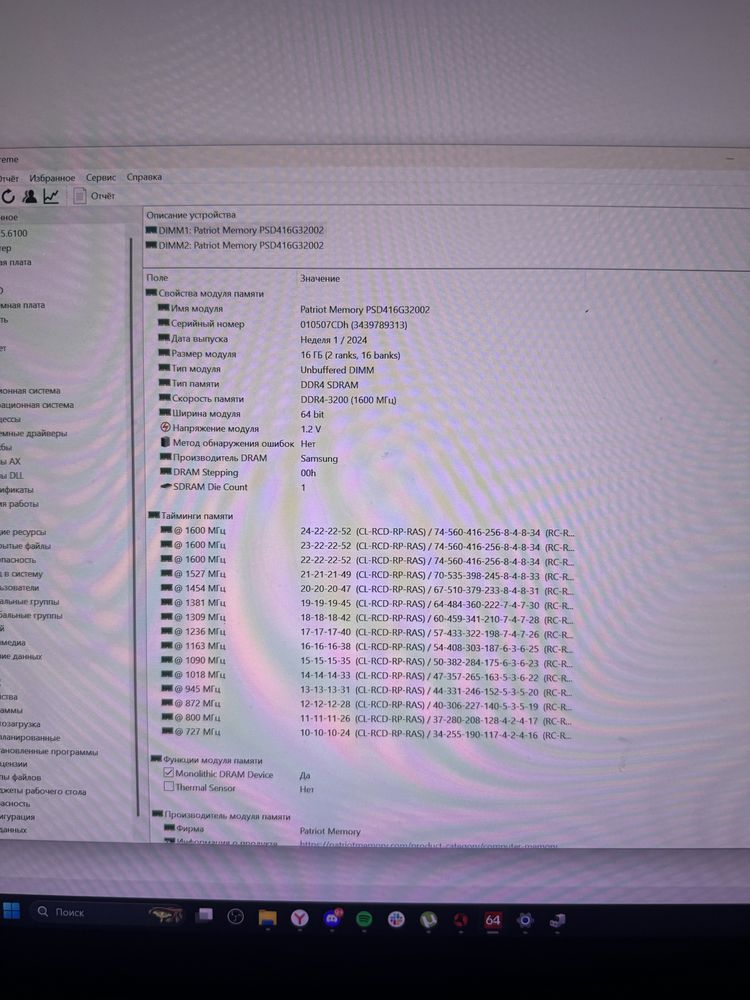Select the partially visible 'ановленные программы' tree item
The width and height of the screenshot is (750, 1000).
pyautogui.click(x=49, y=752)
